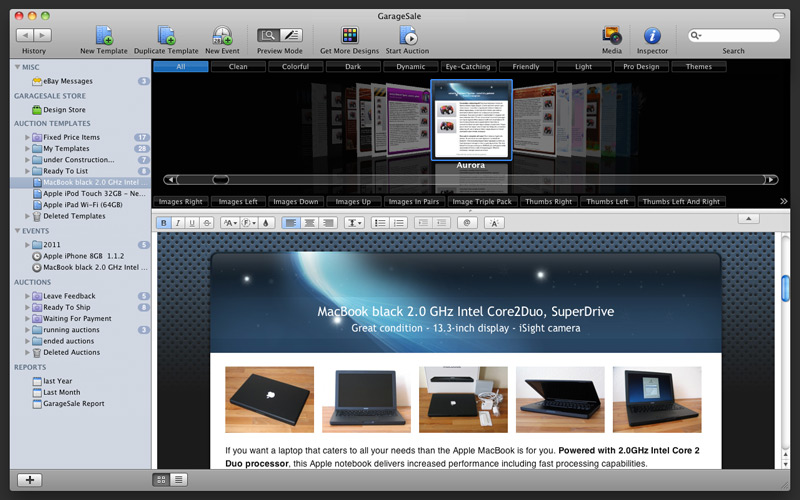Open the font size dropdown
Image resolution: width=800 pixels, height=500 pixels.
(230, 223)
